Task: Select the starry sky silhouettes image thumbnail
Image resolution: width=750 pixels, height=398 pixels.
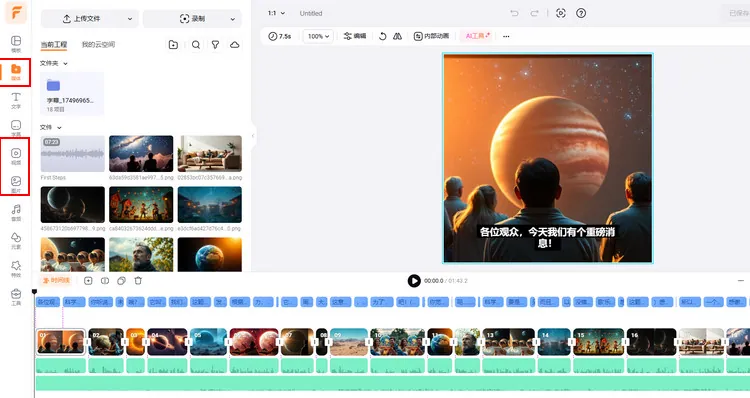Action: pos(141,154)
